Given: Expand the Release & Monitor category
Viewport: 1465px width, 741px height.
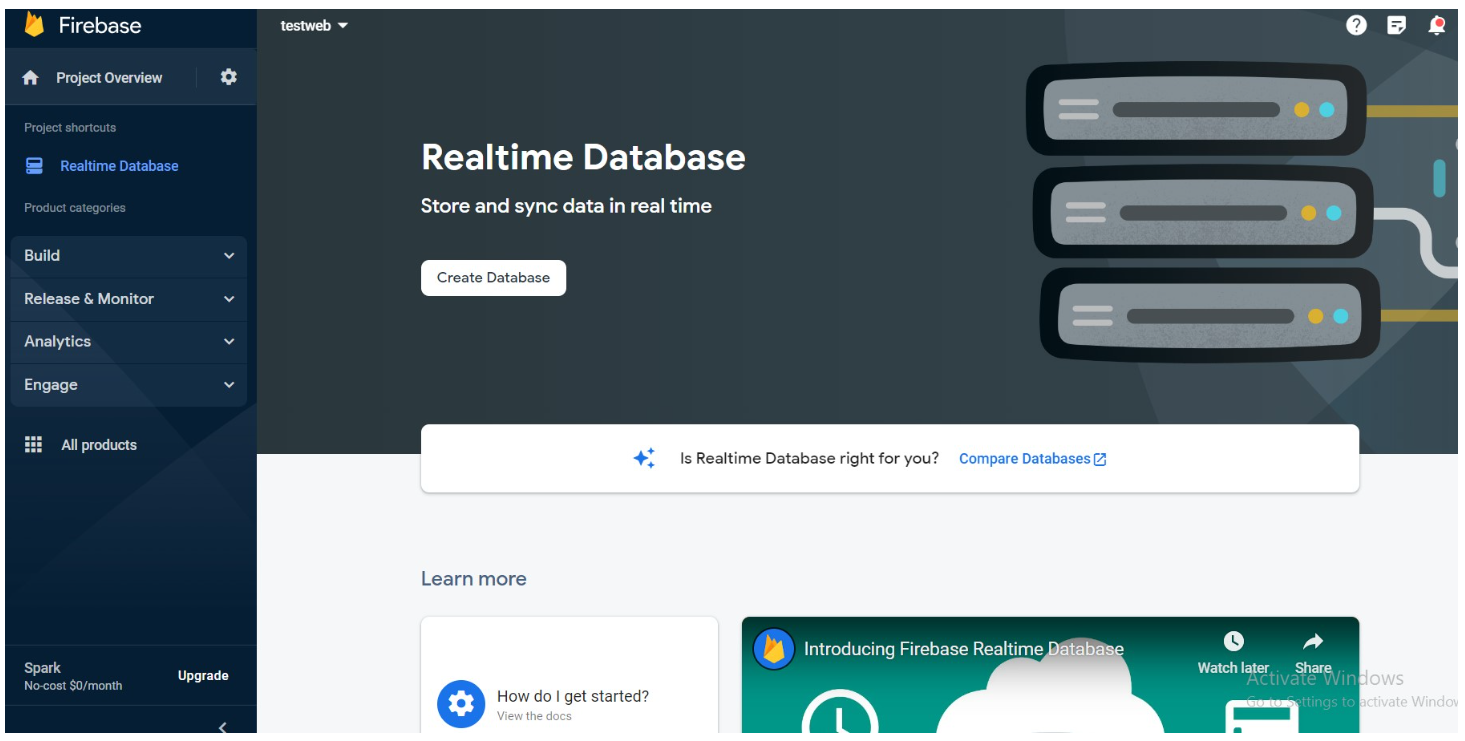Looking at the screenshot, I should click(129, 299).
